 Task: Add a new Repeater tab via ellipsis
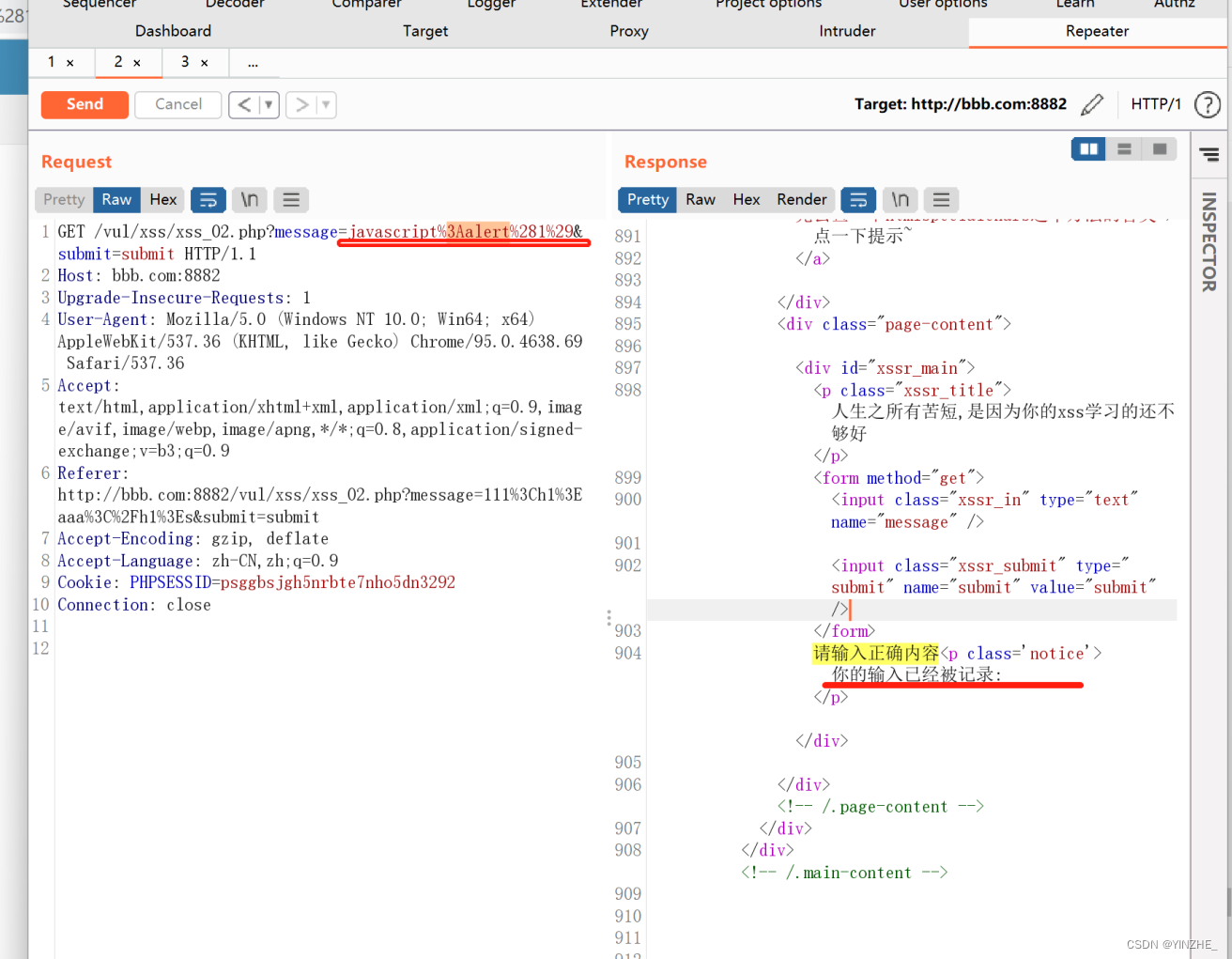coord(253,63)
